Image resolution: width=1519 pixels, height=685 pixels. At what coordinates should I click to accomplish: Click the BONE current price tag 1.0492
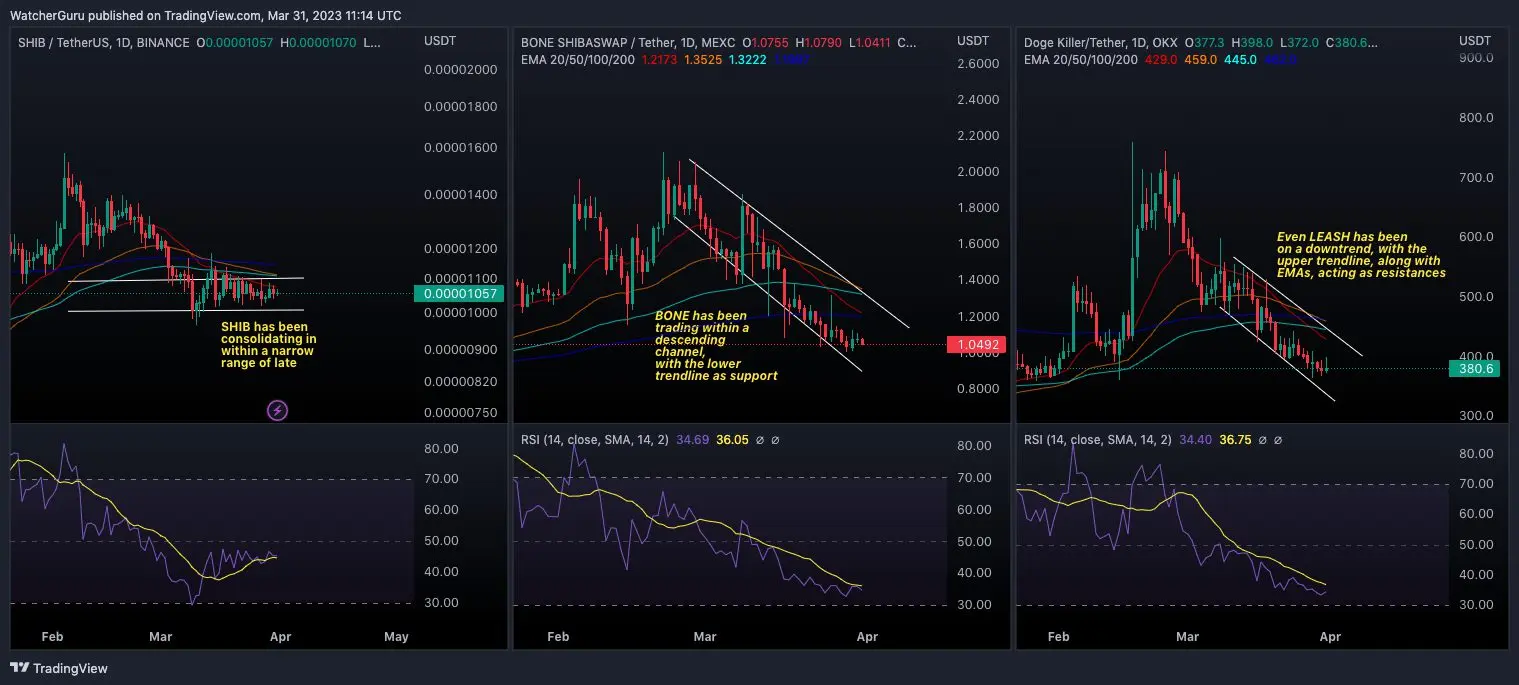coord(975,345)
